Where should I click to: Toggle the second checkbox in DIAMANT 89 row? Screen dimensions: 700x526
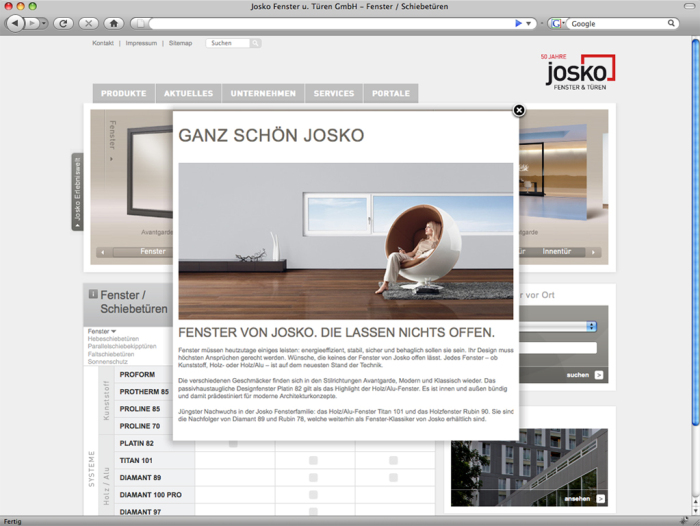(x=393, y=478)
